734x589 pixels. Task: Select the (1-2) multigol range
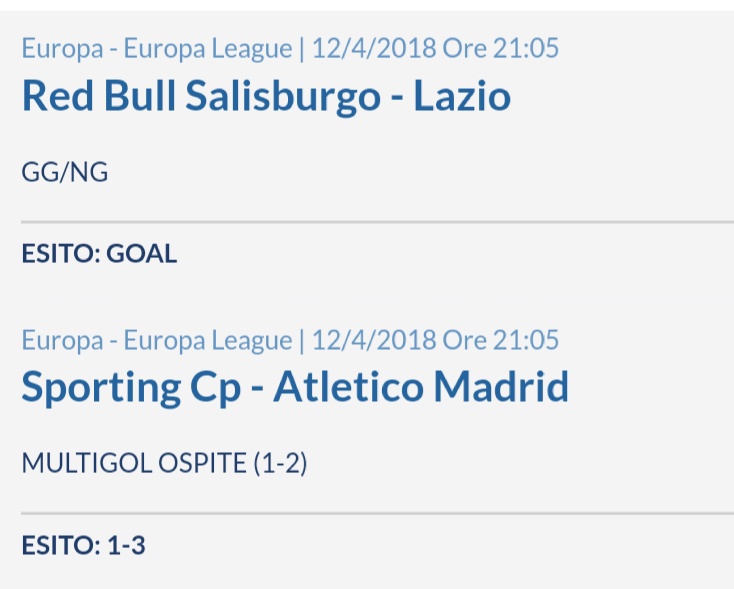280,464
